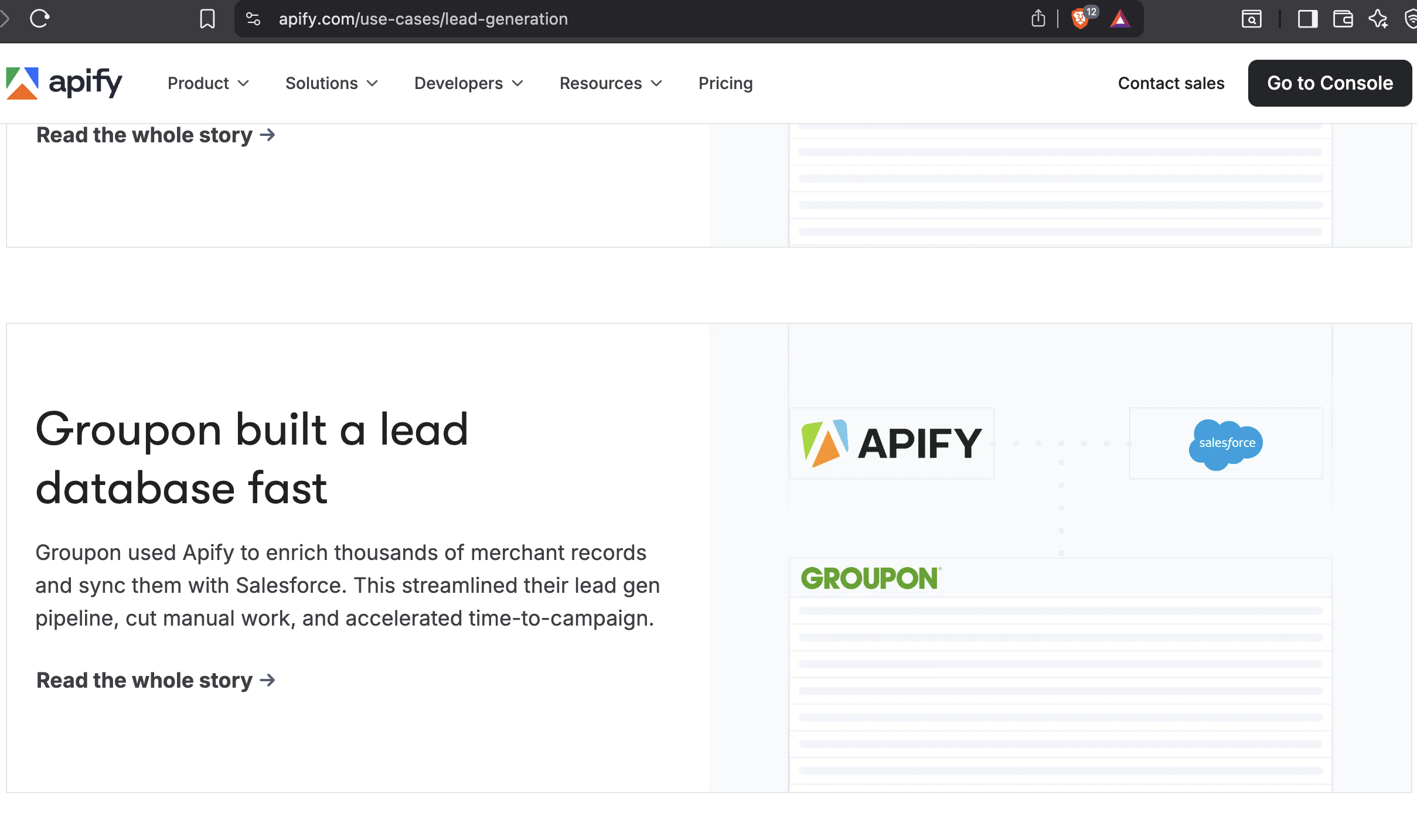Click Contact sales link
Screen dimensions: 1417x840
click(x=1171, y=83)
